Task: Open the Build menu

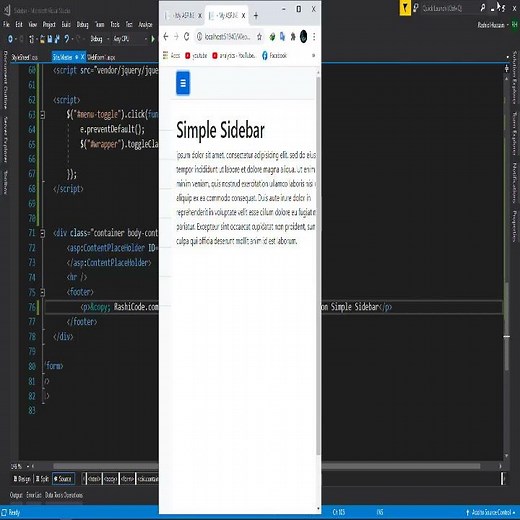Action: [x=66, y=24]
